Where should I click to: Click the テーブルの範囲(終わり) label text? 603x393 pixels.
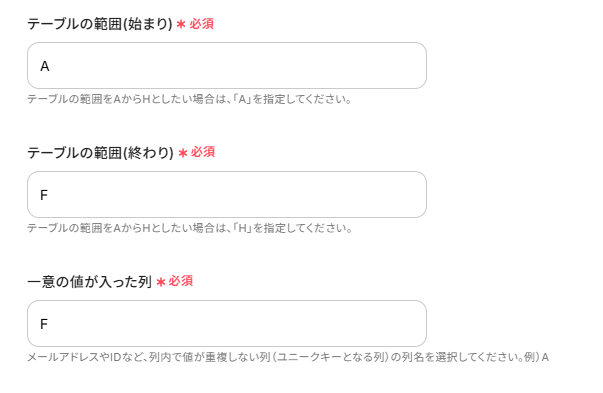point(101,153)
